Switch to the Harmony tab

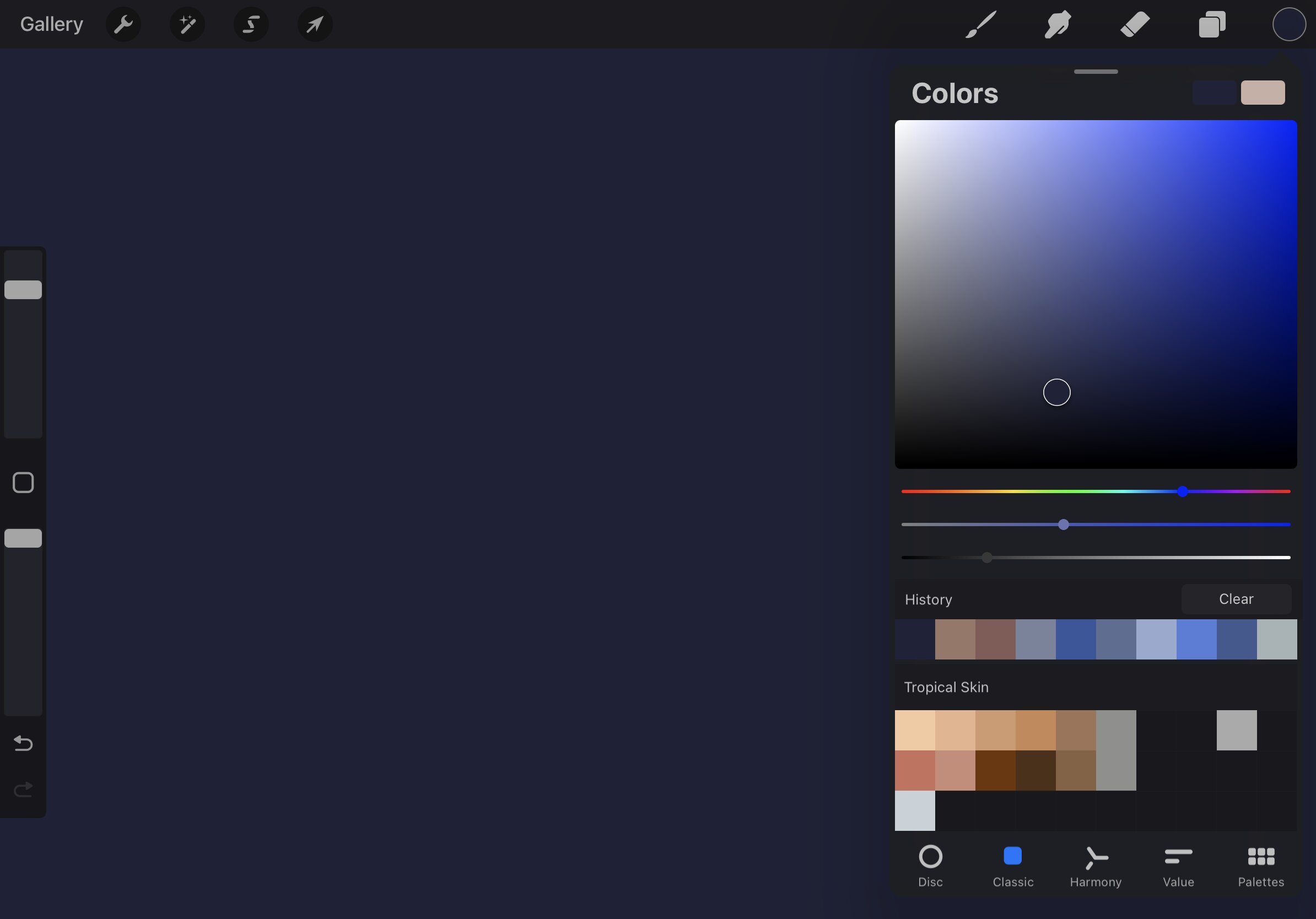(x=1096, y=866)
